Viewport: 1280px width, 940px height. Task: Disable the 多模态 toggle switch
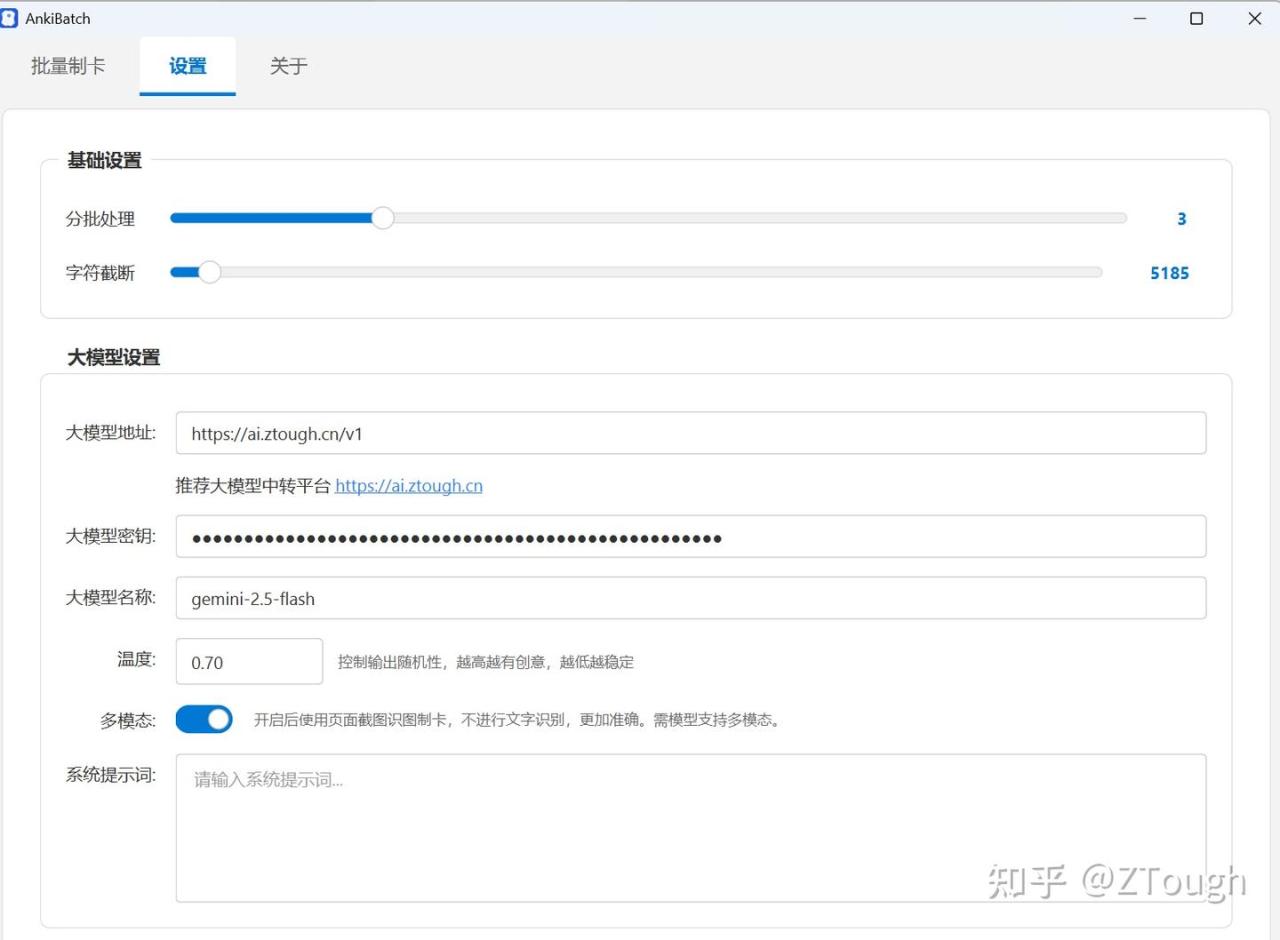pos(204,719)
